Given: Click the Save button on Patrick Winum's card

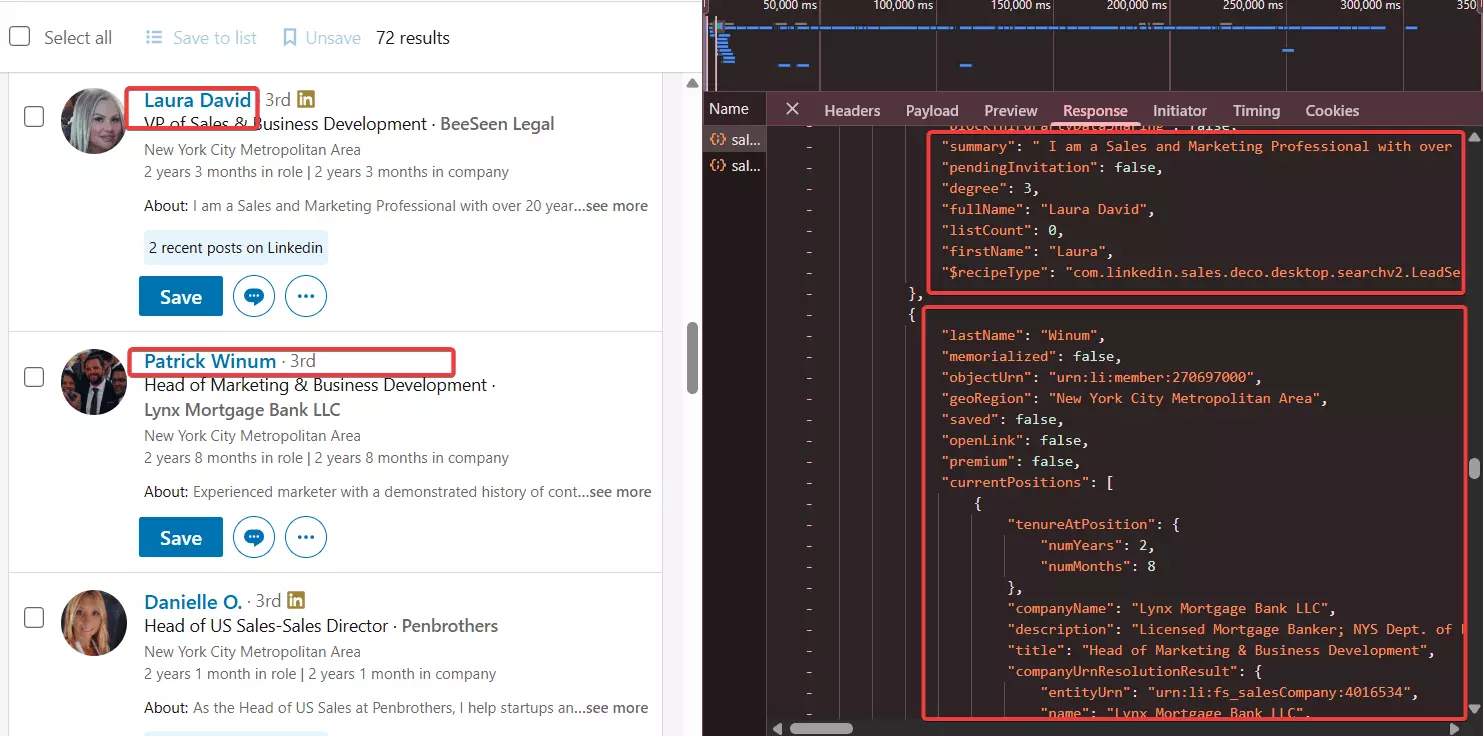Looking at the screenshot, I should tap(180, 537).
